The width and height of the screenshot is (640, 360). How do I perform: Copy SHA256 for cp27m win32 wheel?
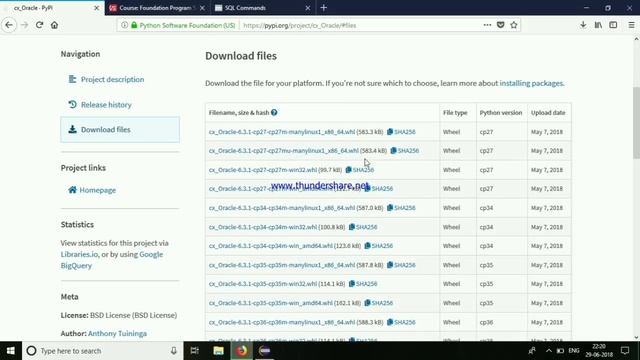click(x=360, y=170)
